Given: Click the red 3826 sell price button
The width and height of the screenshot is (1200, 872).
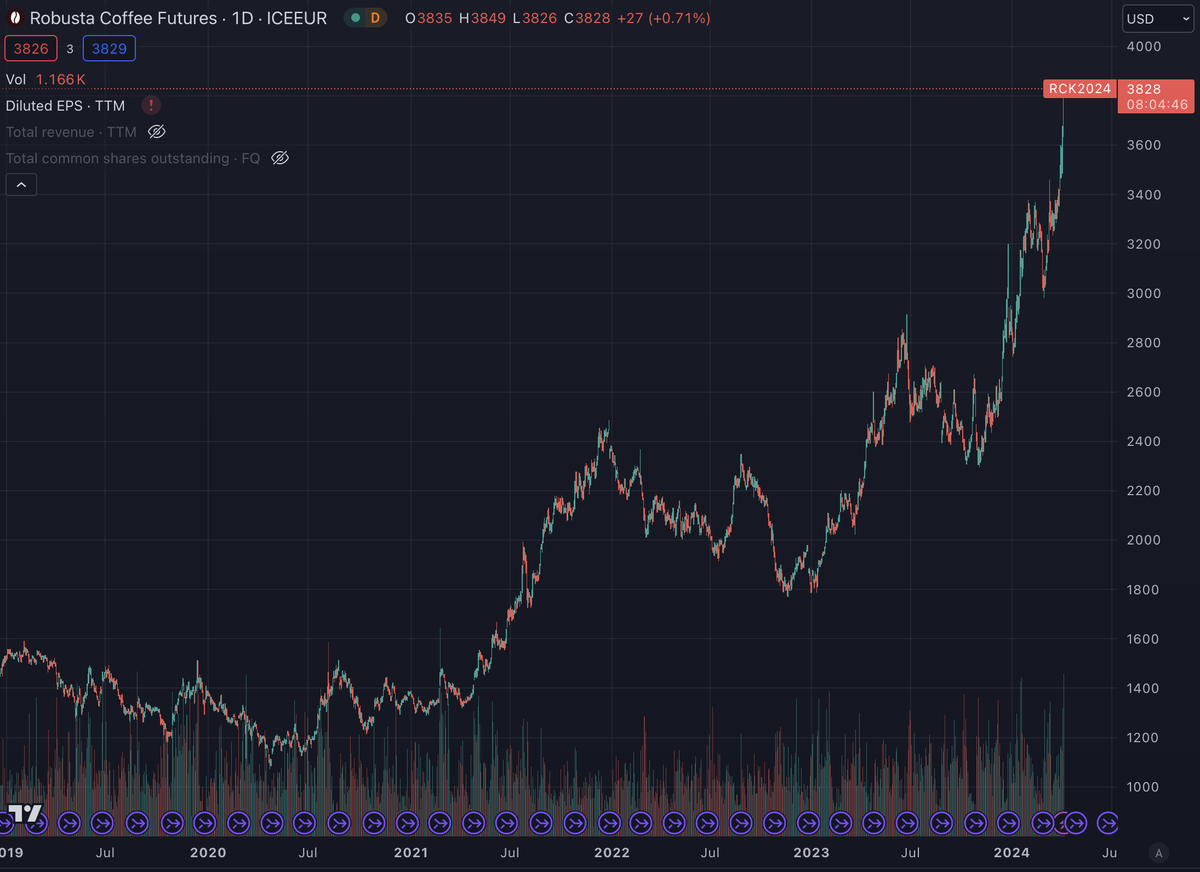Looking at the screenshot, I should (x=30, y=48).
